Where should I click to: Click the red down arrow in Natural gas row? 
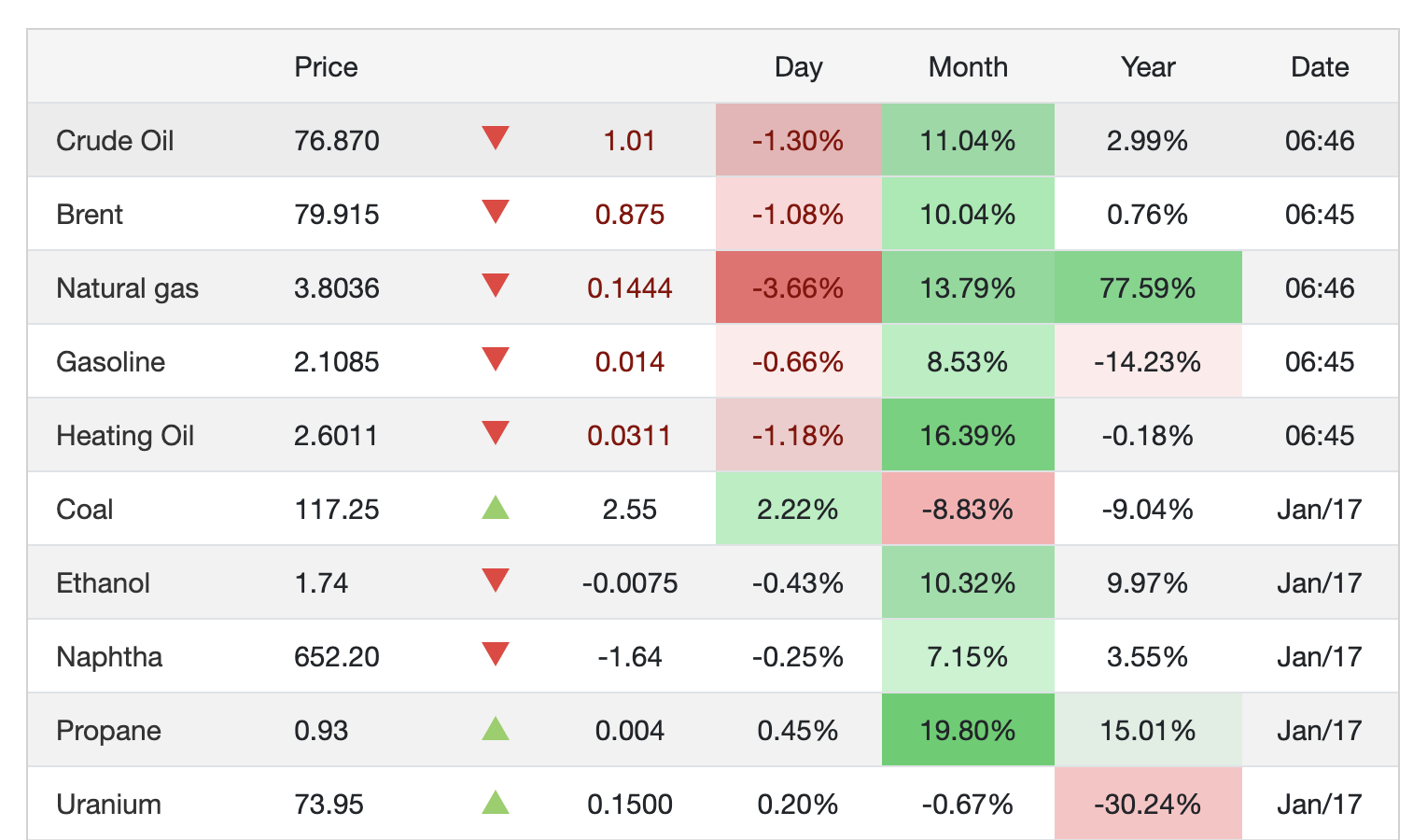[x=496, y=286]
